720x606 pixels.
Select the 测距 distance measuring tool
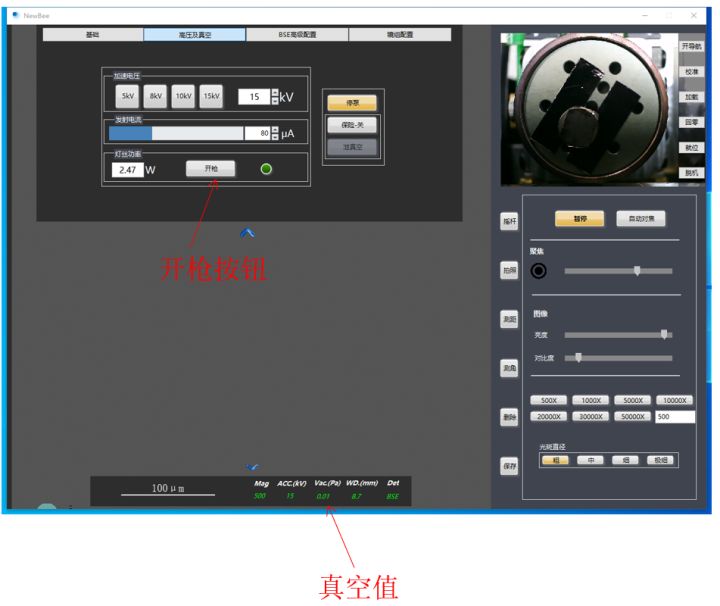(x=510, y=320)
